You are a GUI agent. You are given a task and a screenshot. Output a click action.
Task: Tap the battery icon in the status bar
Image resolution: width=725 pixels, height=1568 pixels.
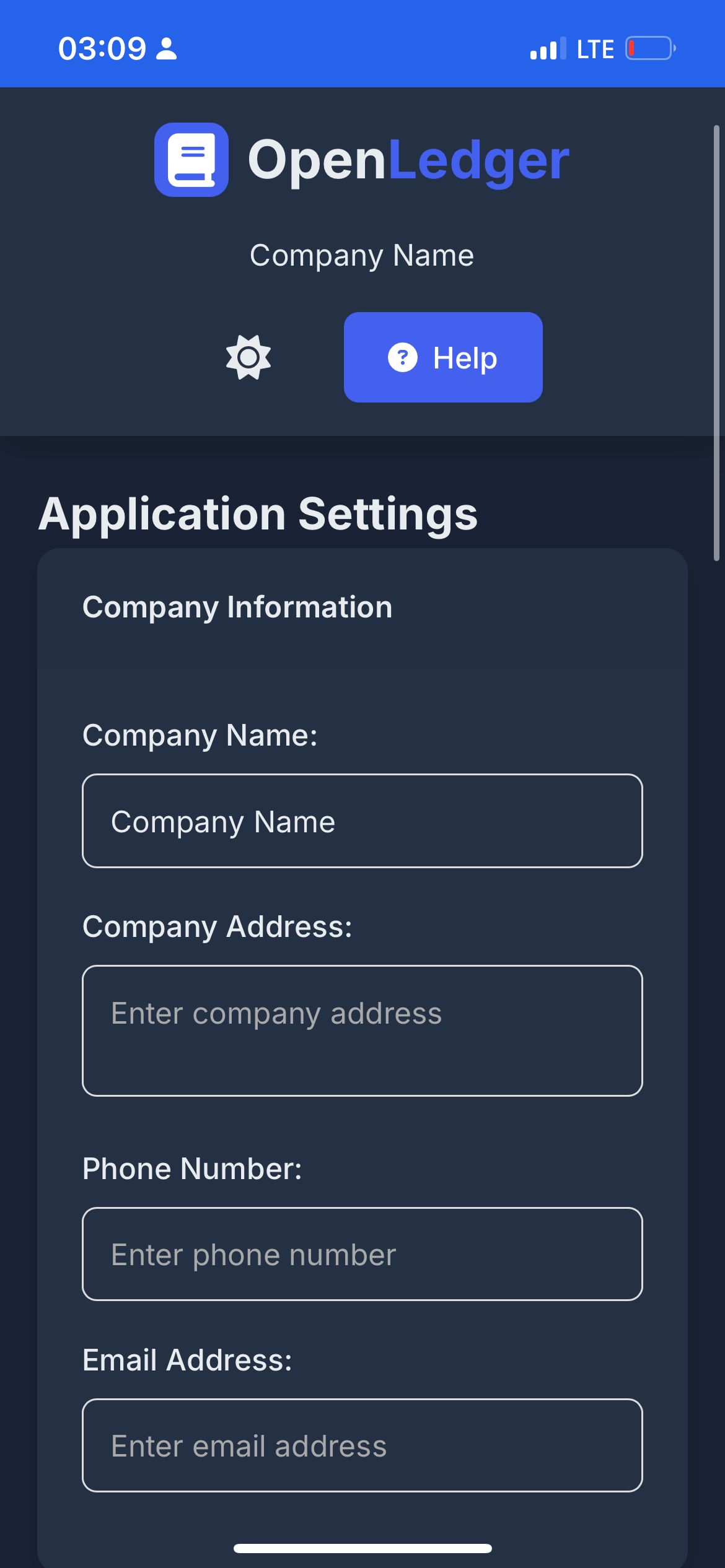coord(650,48)
